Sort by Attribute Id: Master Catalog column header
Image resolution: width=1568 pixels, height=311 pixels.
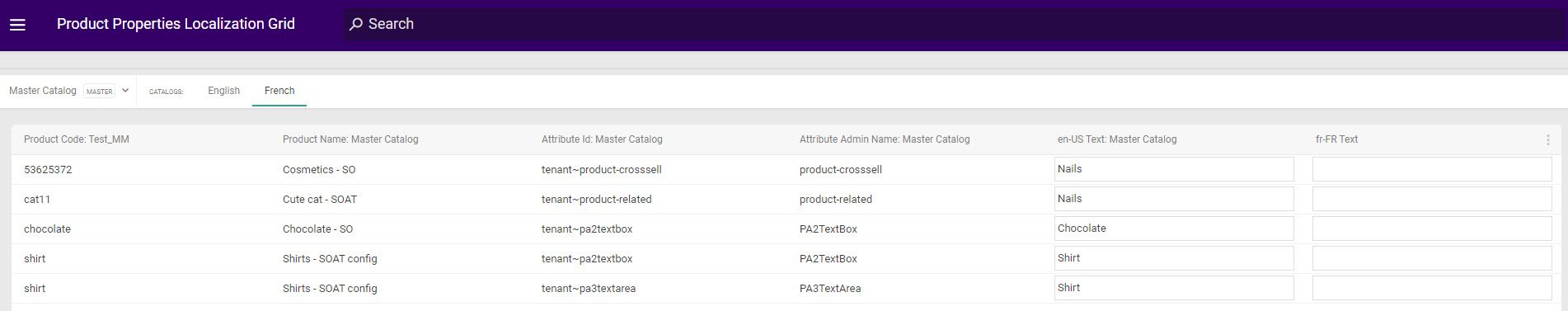[602, 139]
